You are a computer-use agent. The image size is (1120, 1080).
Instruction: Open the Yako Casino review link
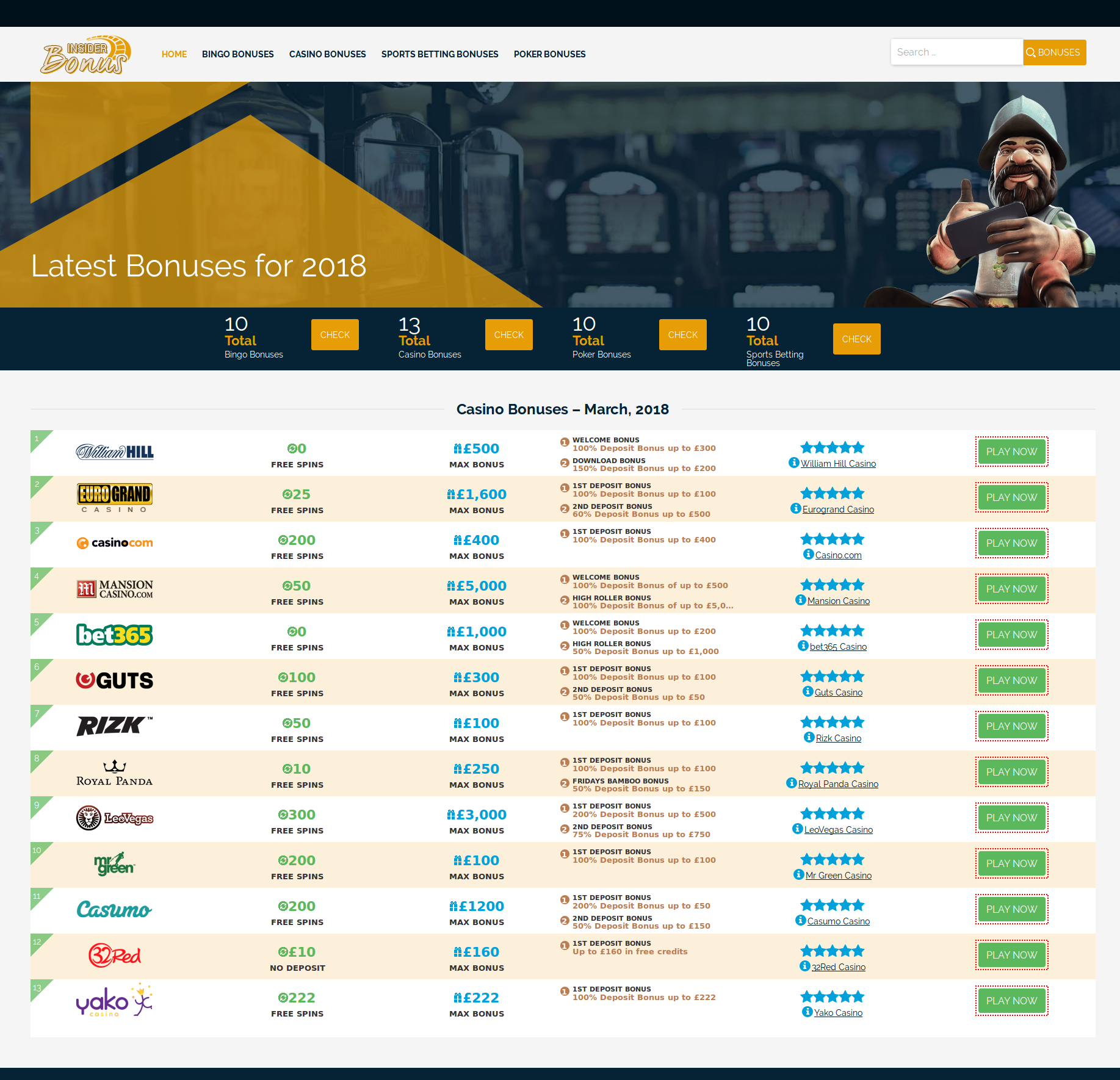(839, 1013)
